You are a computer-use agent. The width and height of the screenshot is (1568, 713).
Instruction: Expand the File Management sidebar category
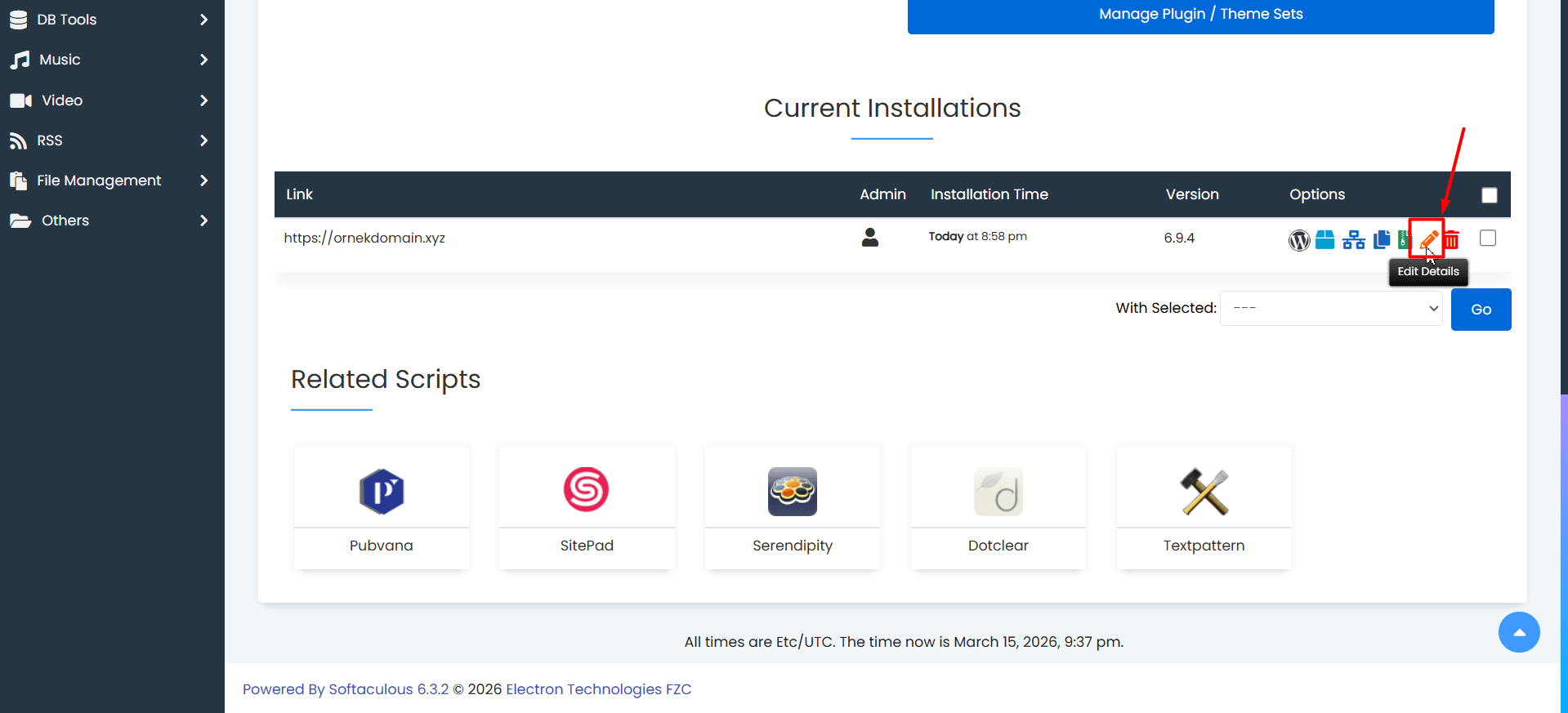point(112,180)
